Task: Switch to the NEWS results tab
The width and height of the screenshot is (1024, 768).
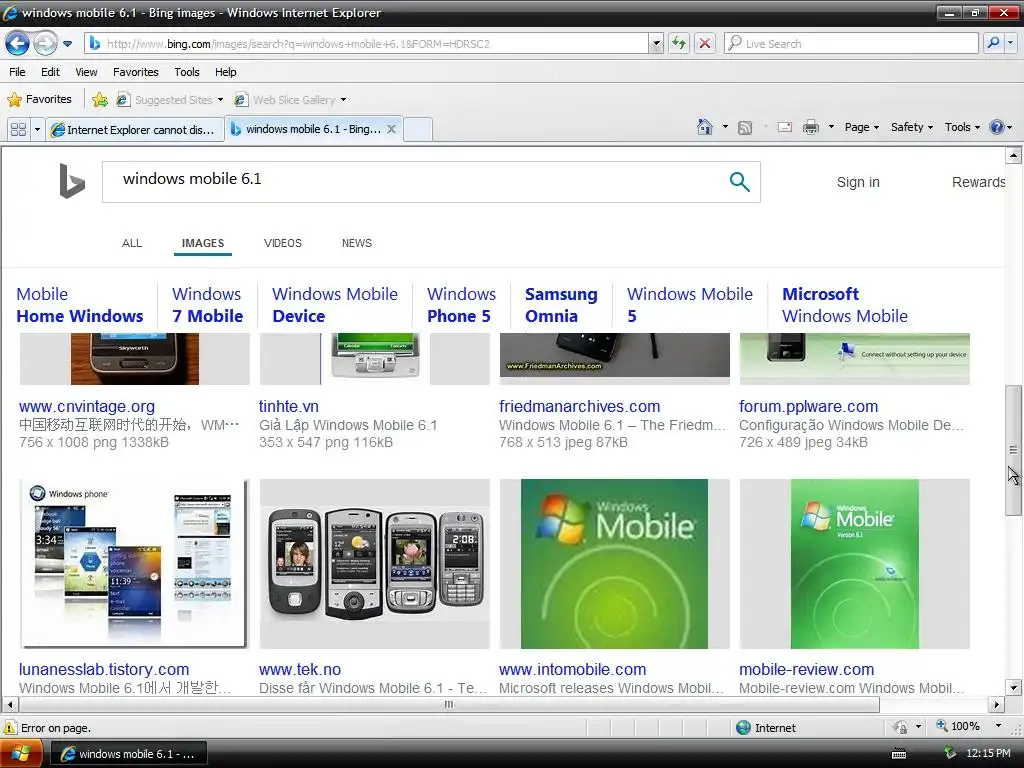Action: tap(357, 243)
